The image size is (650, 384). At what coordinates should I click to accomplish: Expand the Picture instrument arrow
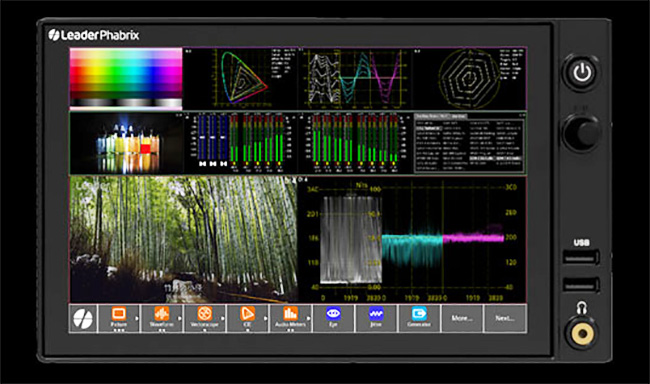click(137, 318)
